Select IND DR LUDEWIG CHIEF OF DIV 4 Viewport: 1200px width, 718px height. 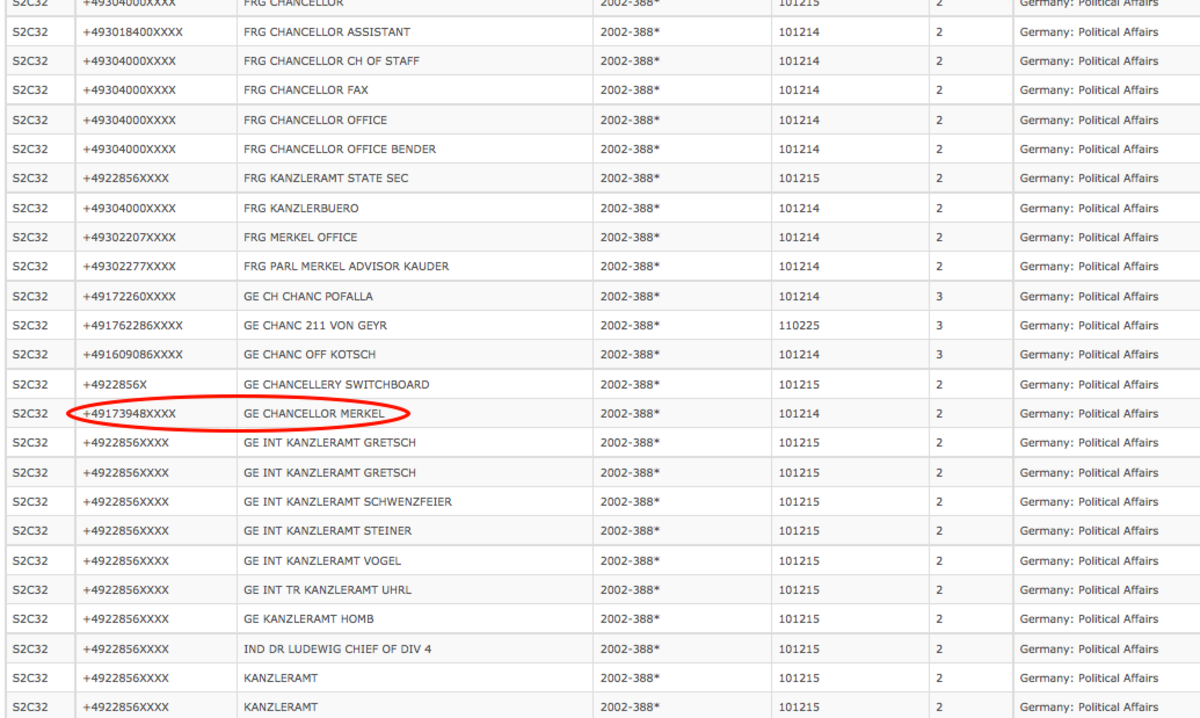tap(337, 649)
